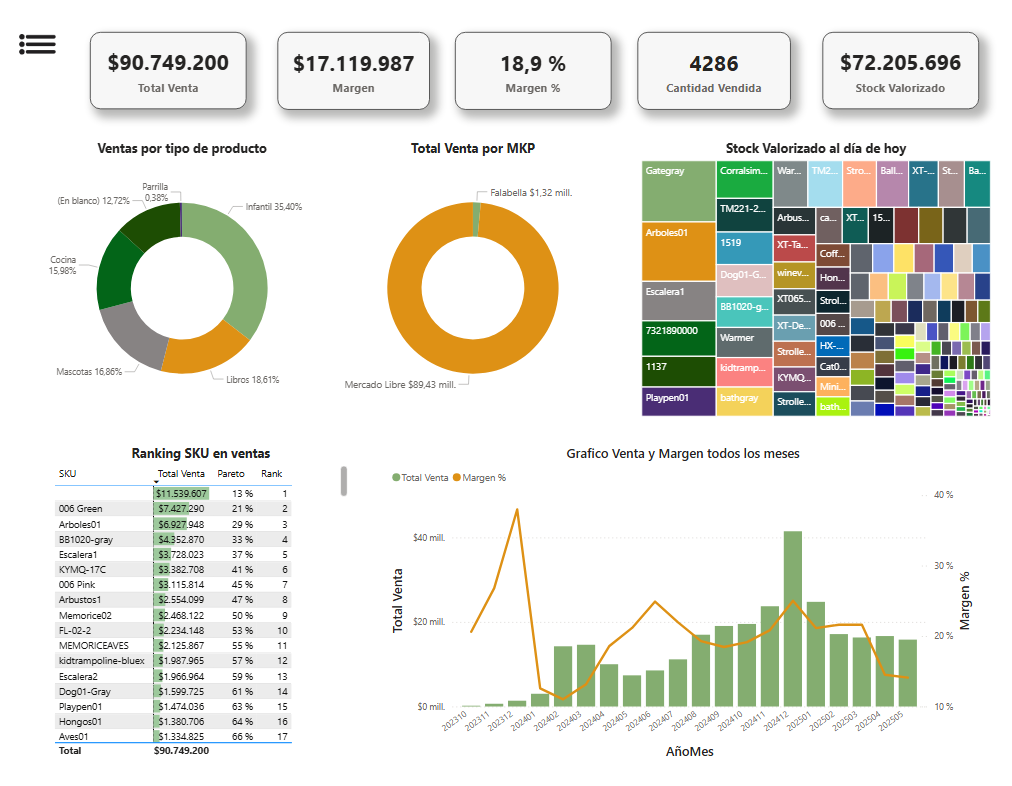The image size is (1012, 786).
Task: Click the Total Venta legend marker
Action: pyautogui.click(x=397, y=478)
